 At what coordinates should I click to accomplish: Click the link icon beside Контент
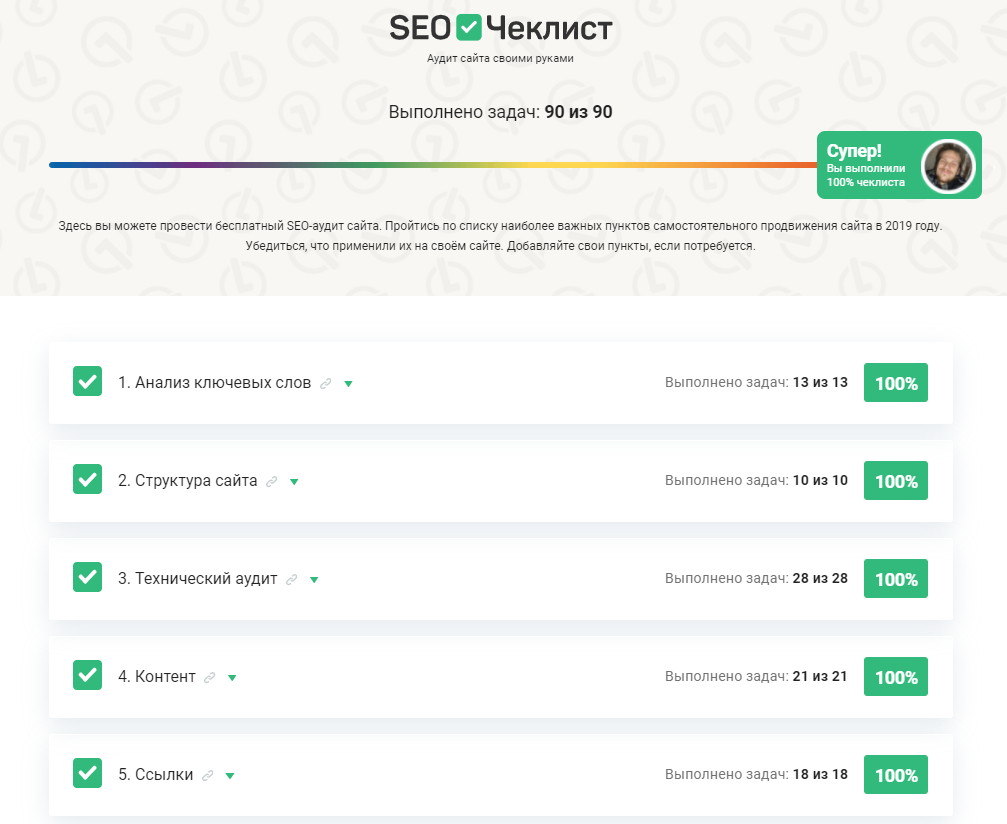click(209, 678)
